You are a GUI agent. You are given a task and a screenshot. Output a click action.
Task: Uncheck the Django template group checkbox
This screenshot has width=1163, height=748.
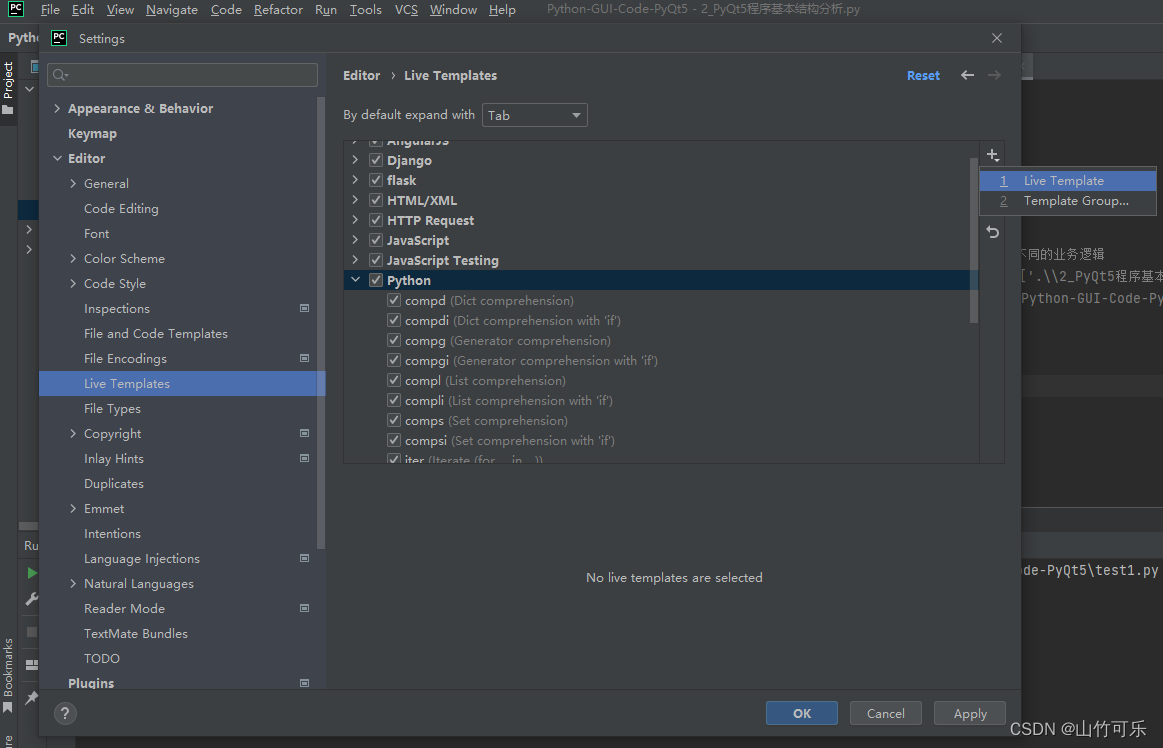point(376,160)
